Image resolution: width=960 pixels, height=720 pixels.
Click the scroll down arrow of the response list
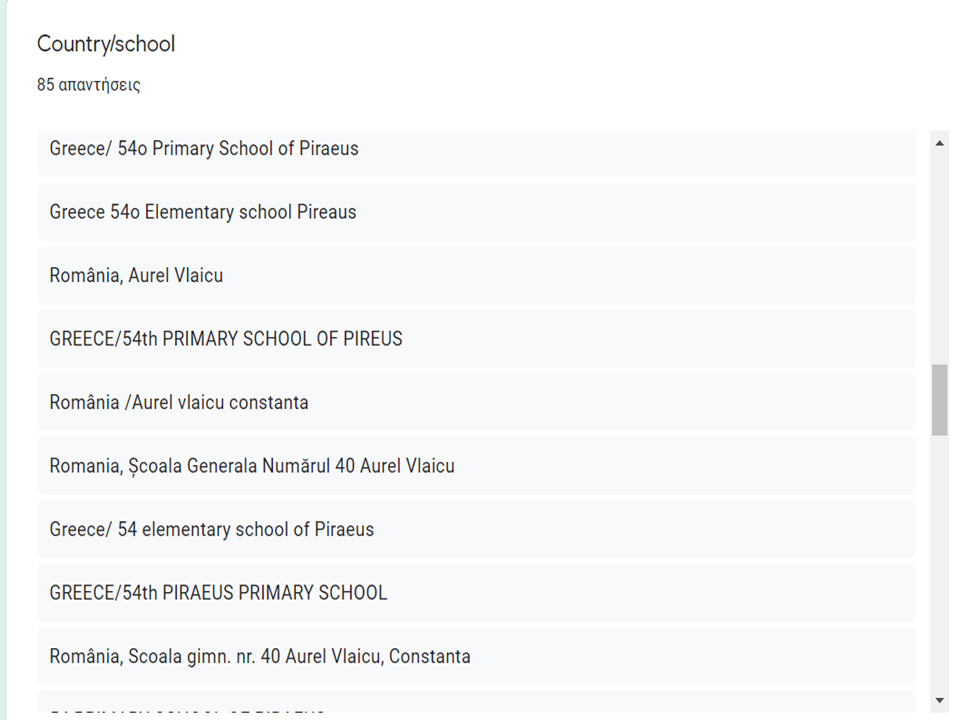[x=939, y=699]
